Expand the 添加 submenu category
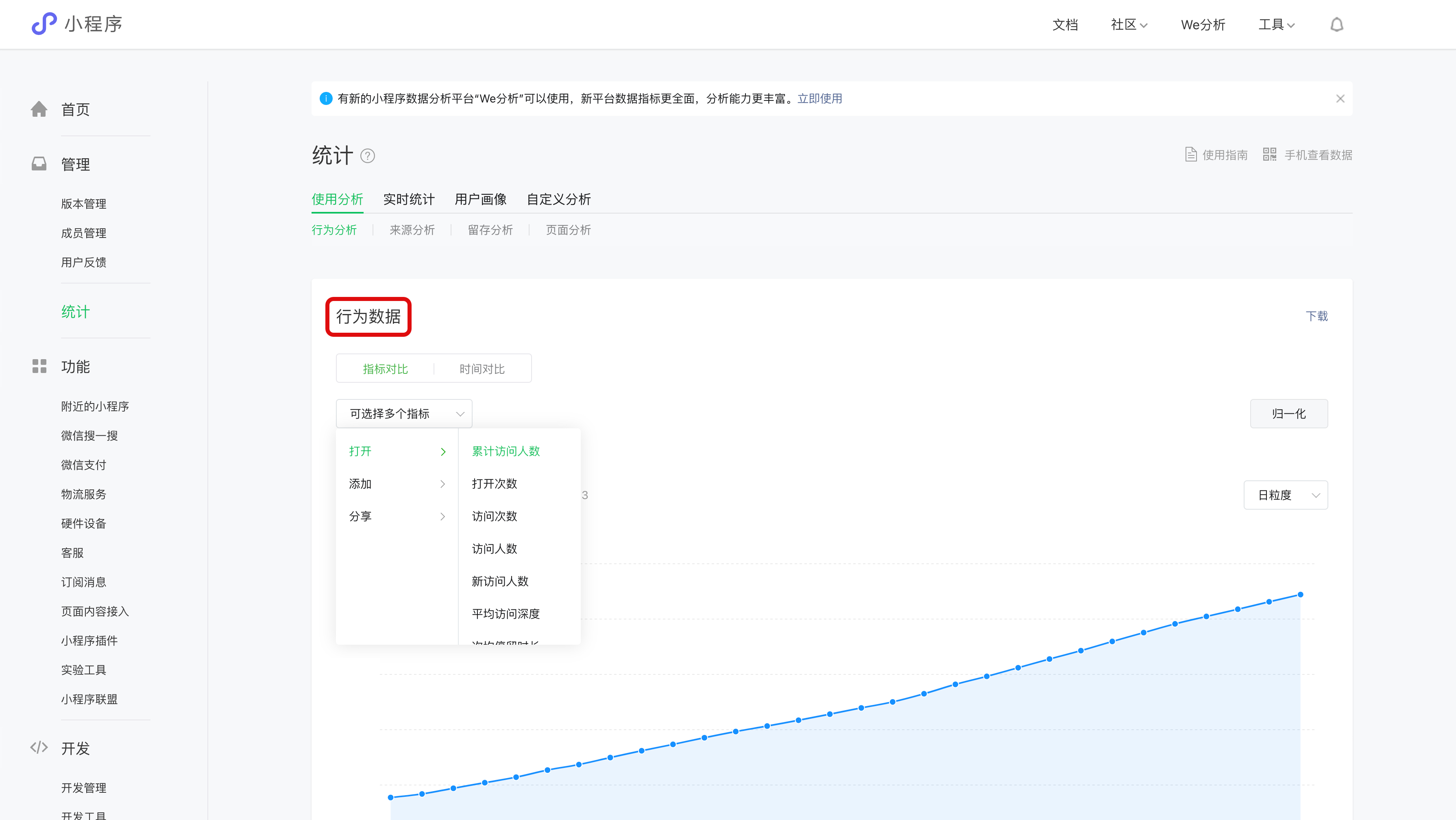Screen dimensions: 1456x820 pyautogui.click(x=397, y=484)
